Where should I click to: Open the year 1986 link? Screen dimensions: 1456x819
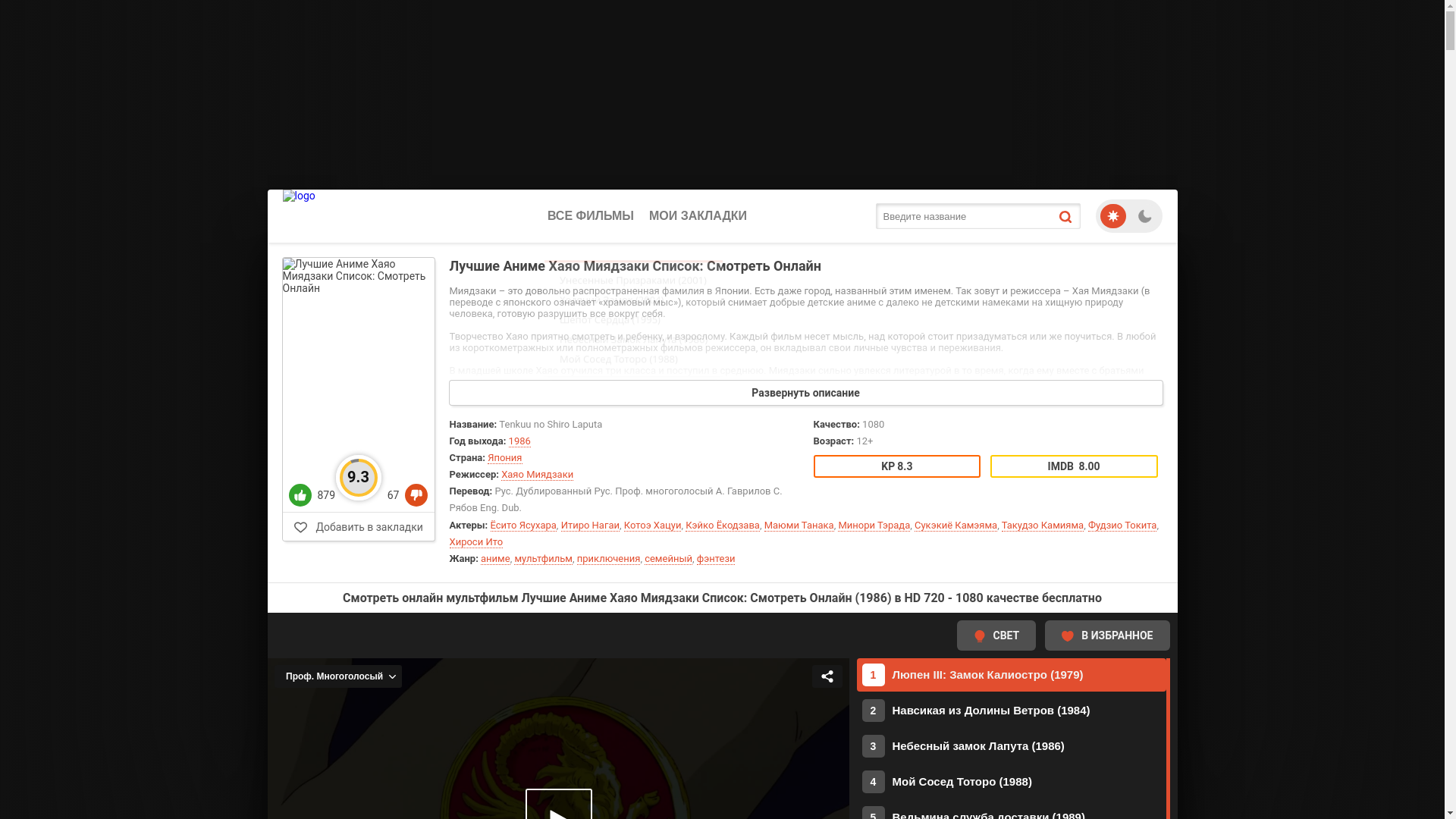(x=519, y=441)
